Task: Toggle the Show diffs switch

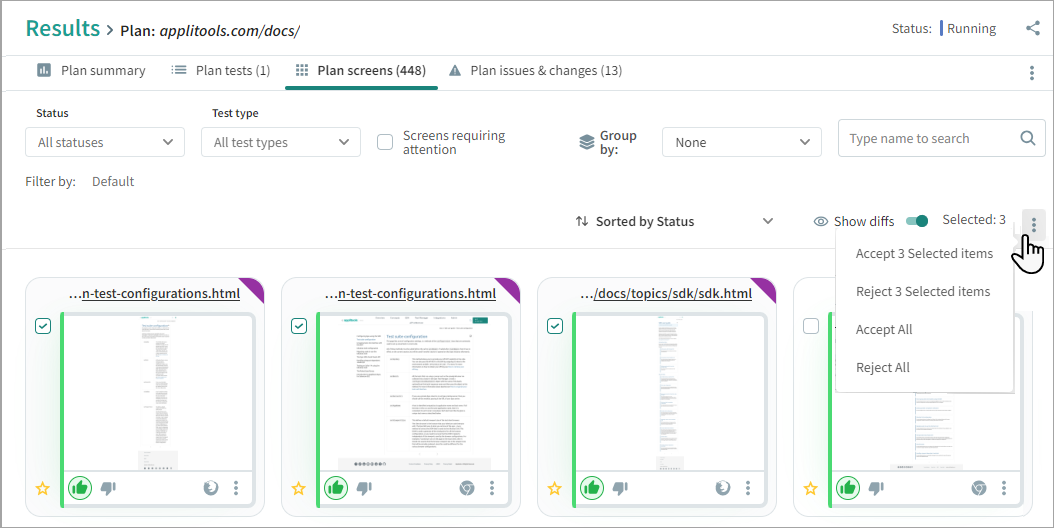Action: (916, 221)
